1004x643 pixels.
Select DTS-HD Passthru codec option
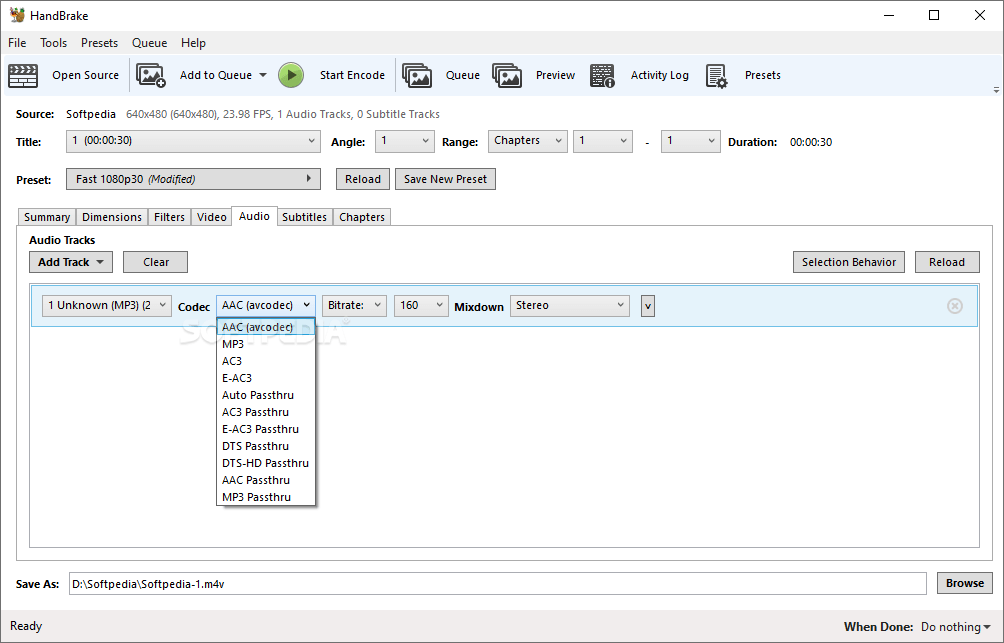pos(266,463)
